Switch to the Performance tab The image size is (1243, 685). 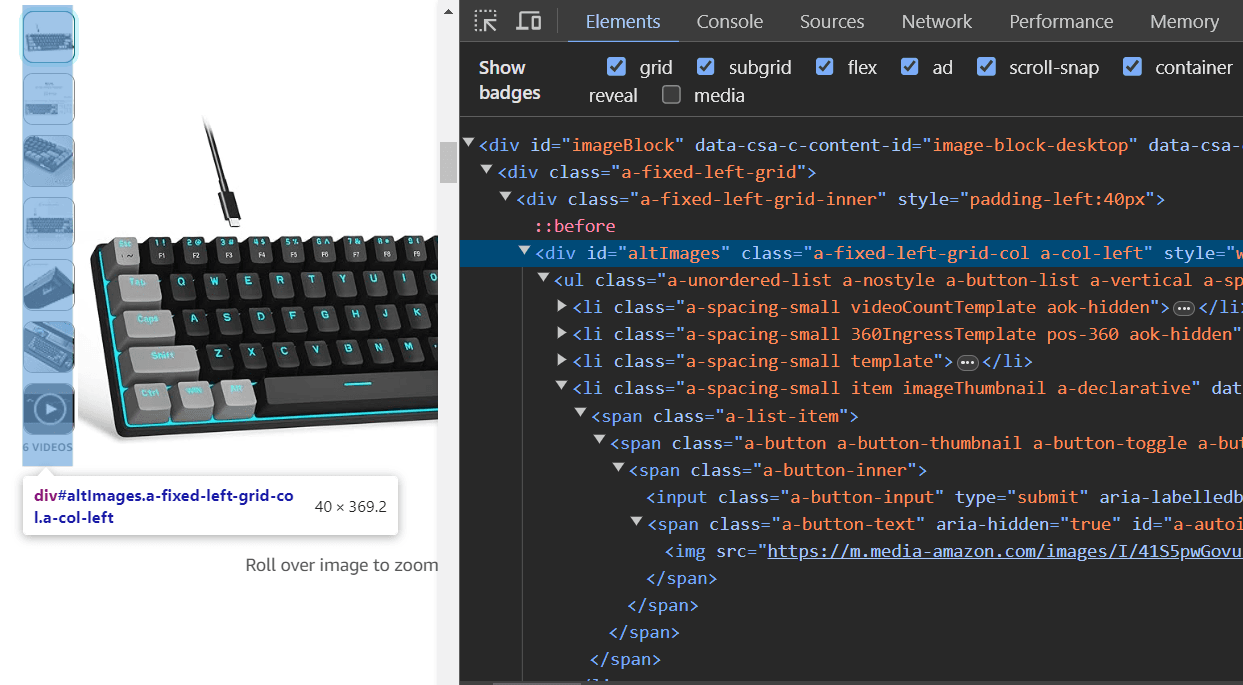click(x=1061, y=21)
